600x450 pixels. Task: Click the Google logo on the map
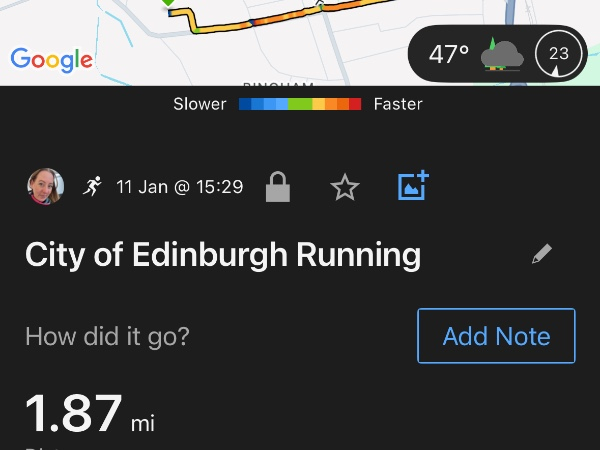pyautogui.click(x=51, y=59)
